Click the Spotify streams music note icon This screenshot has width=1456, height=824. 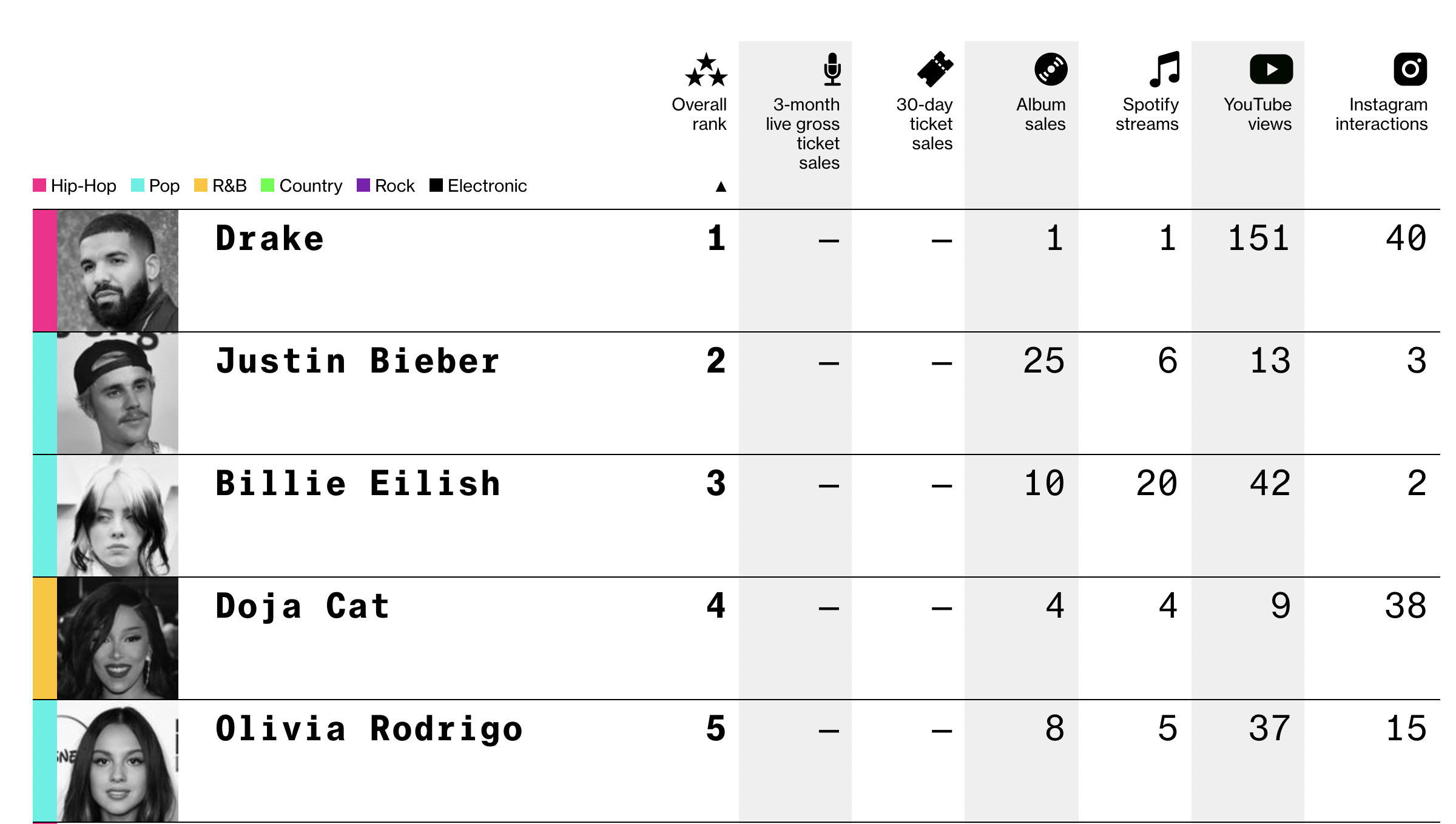click(1164, 69)
